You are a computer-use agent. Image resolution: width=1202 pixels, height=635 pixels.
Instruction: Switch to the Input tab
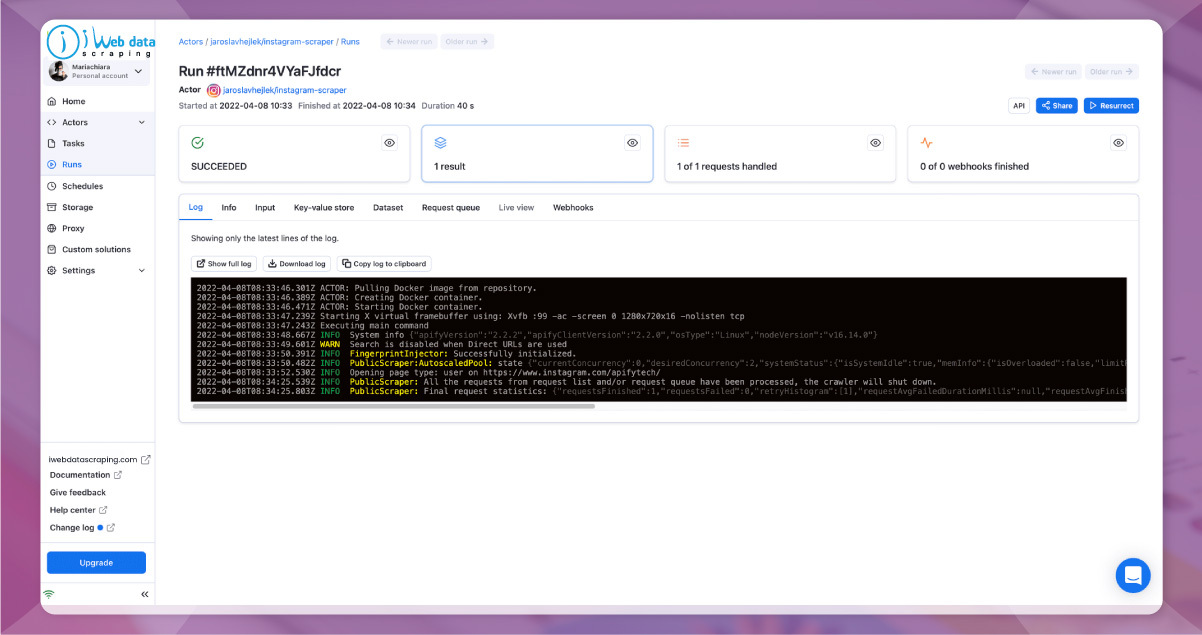(x=264, y=208)
